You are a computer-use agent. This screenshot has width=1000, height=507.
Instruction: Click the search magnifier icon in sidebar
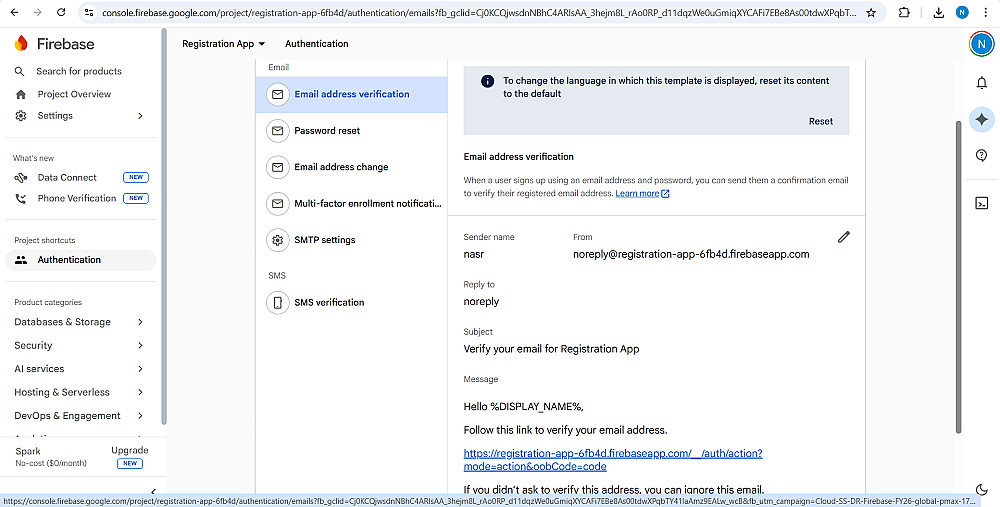click(20, 71)
